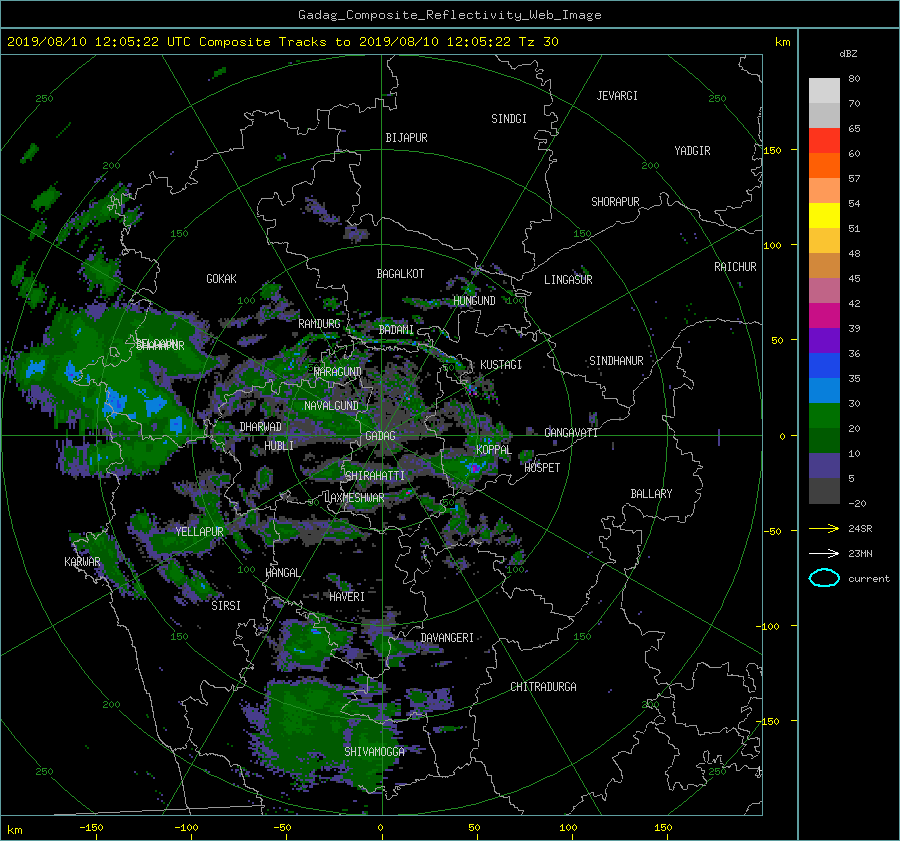900x841 pixels.
Task: Click the LINGASUR city label
Action: click(x=568, y=280)
